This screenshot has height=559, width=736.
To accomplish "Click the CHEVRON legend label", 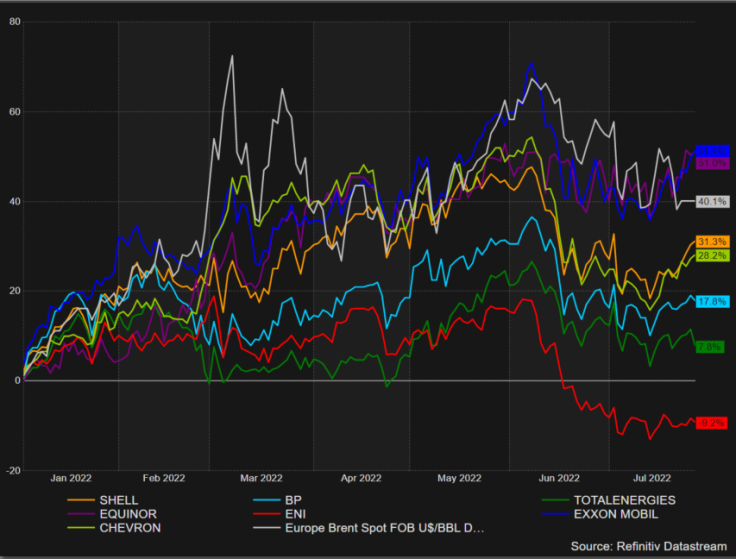I will pyautogui.click(x=130, y=528).
